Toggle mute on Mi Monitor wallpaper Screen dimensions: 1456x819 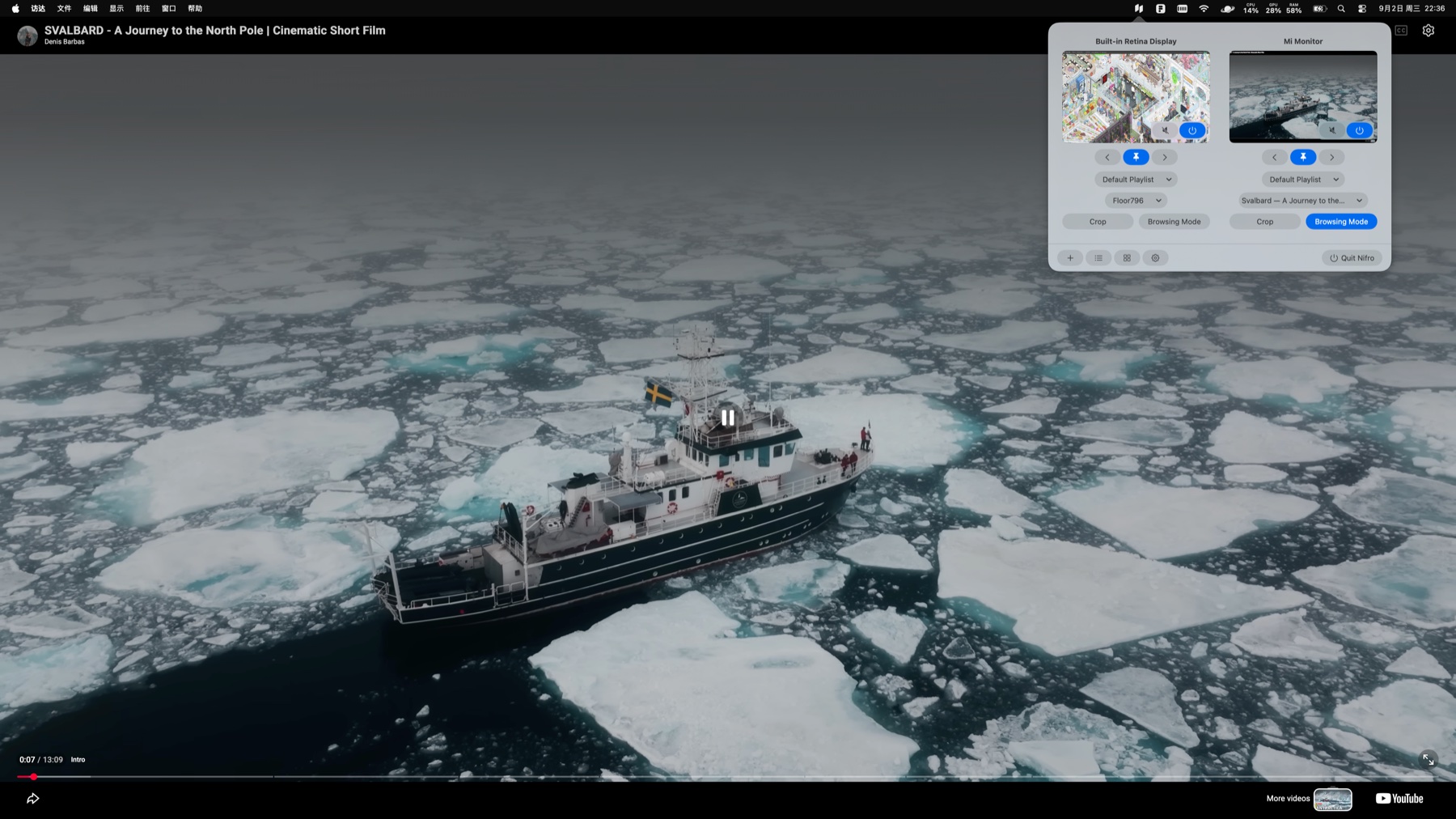pos(1332,130)
